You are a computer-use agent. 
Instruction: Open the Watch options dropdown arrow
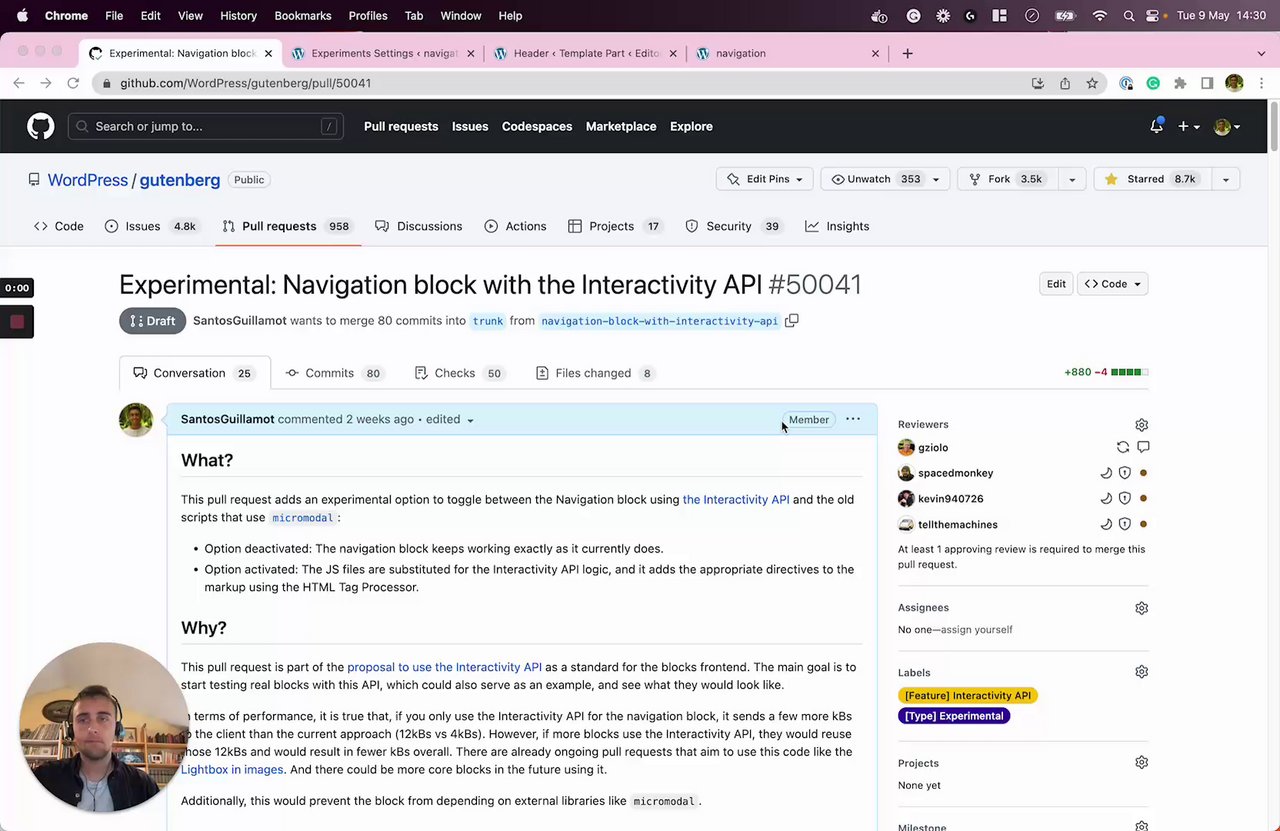(936, 179)
